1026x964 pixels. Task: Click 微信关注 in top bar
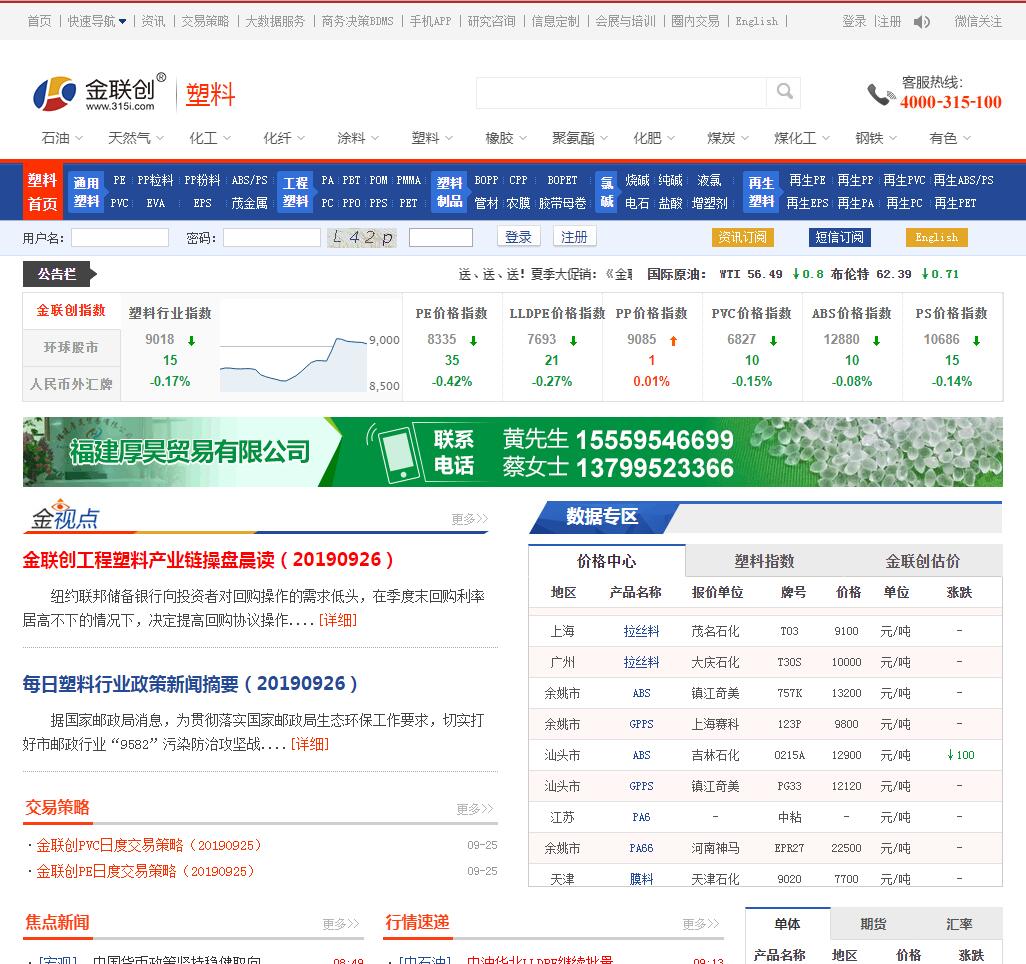tap(978, 22)
